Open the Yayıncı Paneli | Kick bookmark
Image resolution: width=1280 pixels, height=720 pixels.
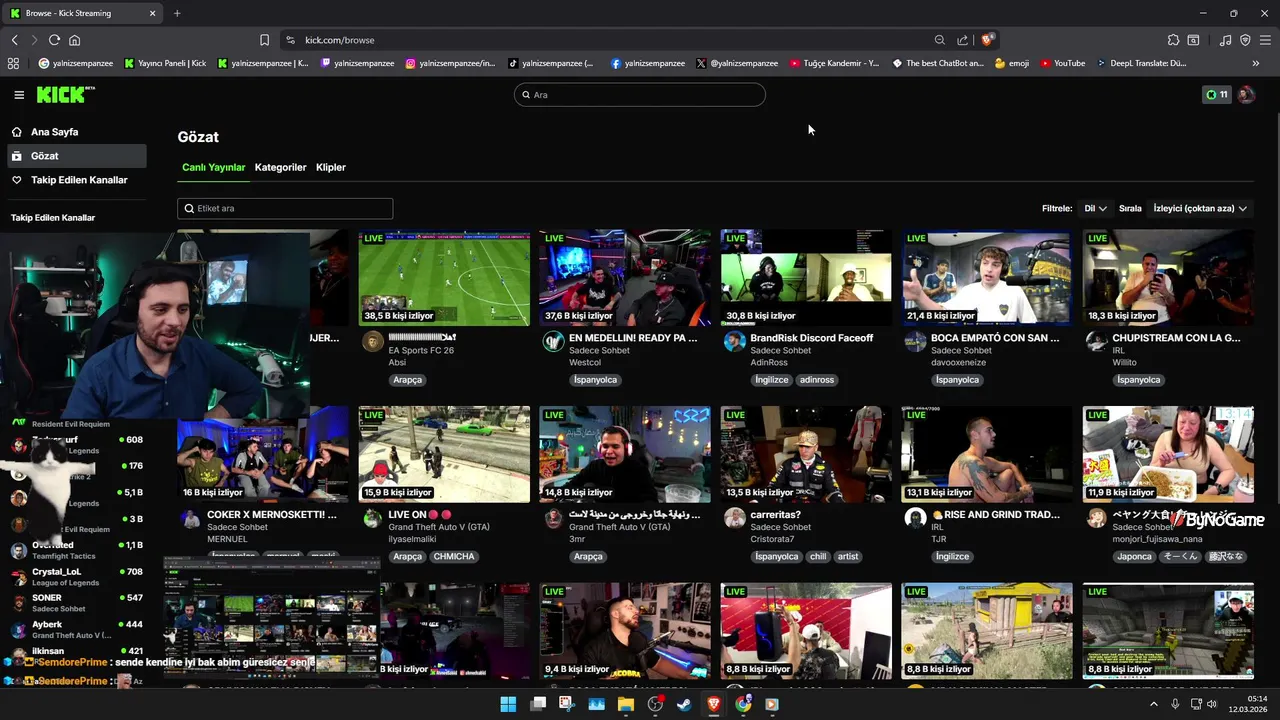pyautogui.click(x=165, y=63)
